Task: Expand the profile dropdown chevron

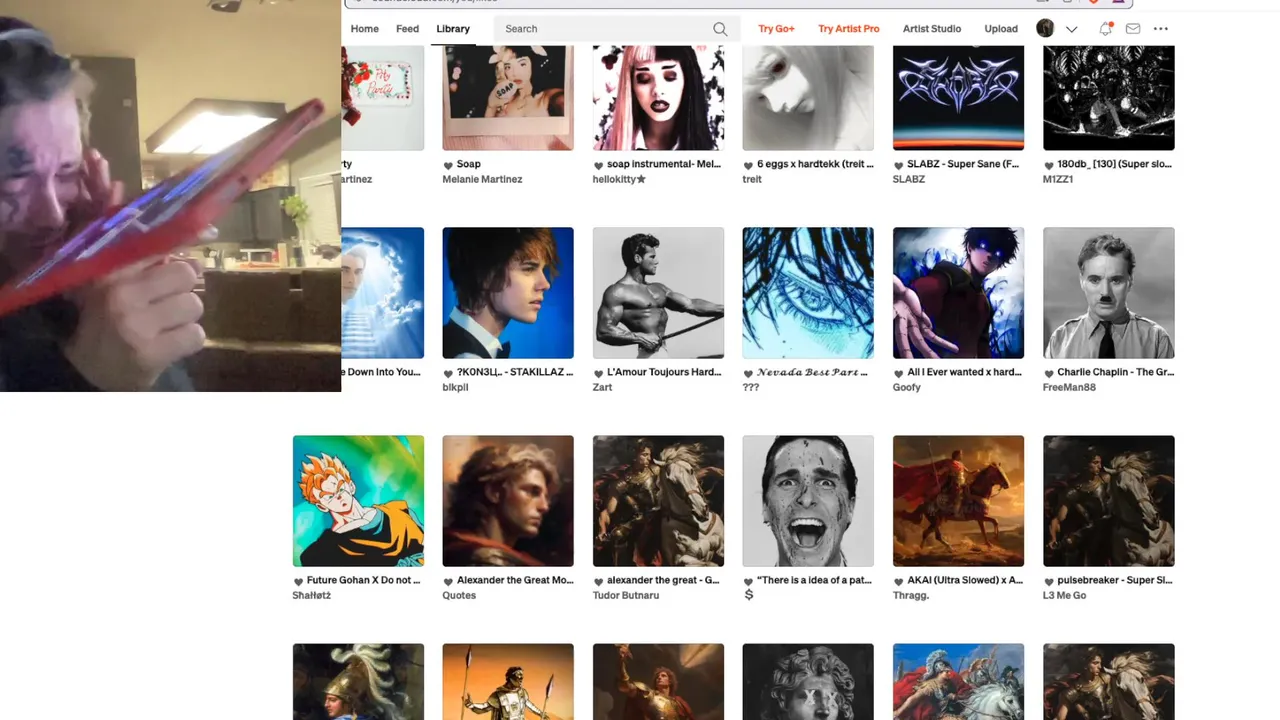Action: pyautogui.click(x=1071, y=29)
